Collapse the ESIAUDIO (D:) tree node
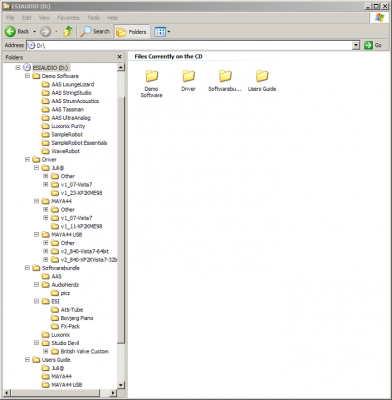This screenshot has width=392, height=400. [x=18, y=68]
